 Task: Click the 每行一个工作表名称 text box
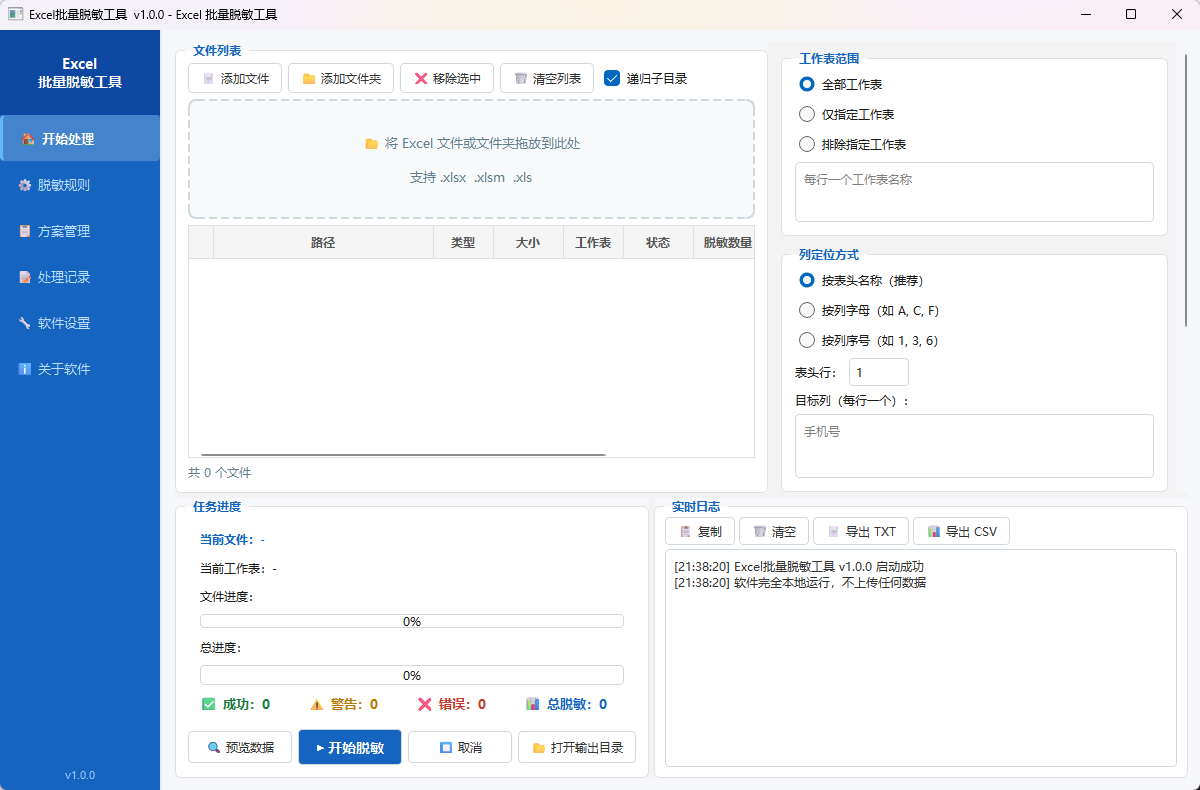tap(974, 192)
